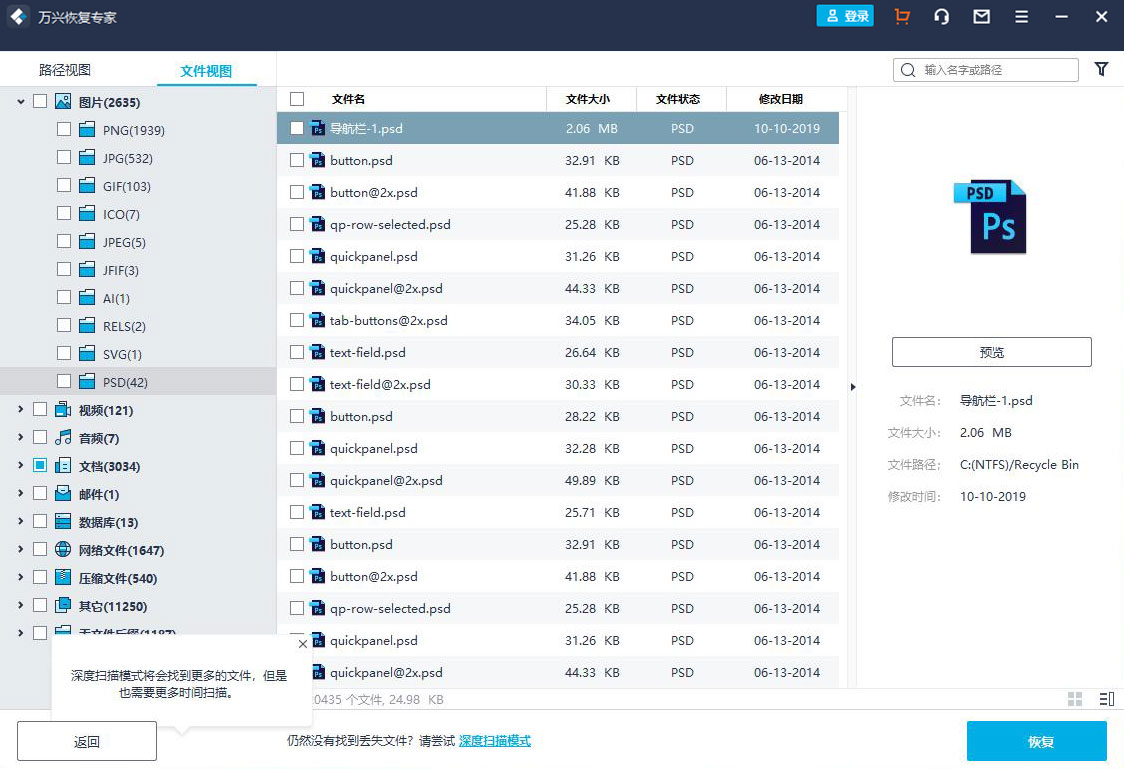1124x769 pixels.
Task: Switch to the 路径视图 tab
Action: pos(65,70)
